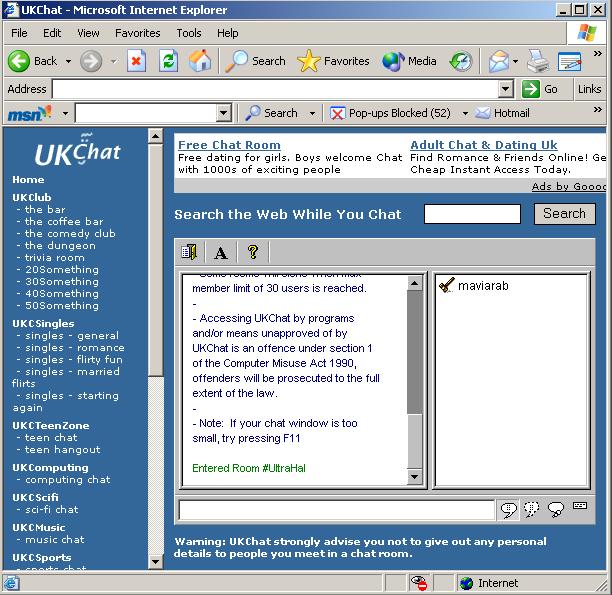Click the Edit page icon in toolbar
The image size is (612, 595).
[x=569, y=61]
